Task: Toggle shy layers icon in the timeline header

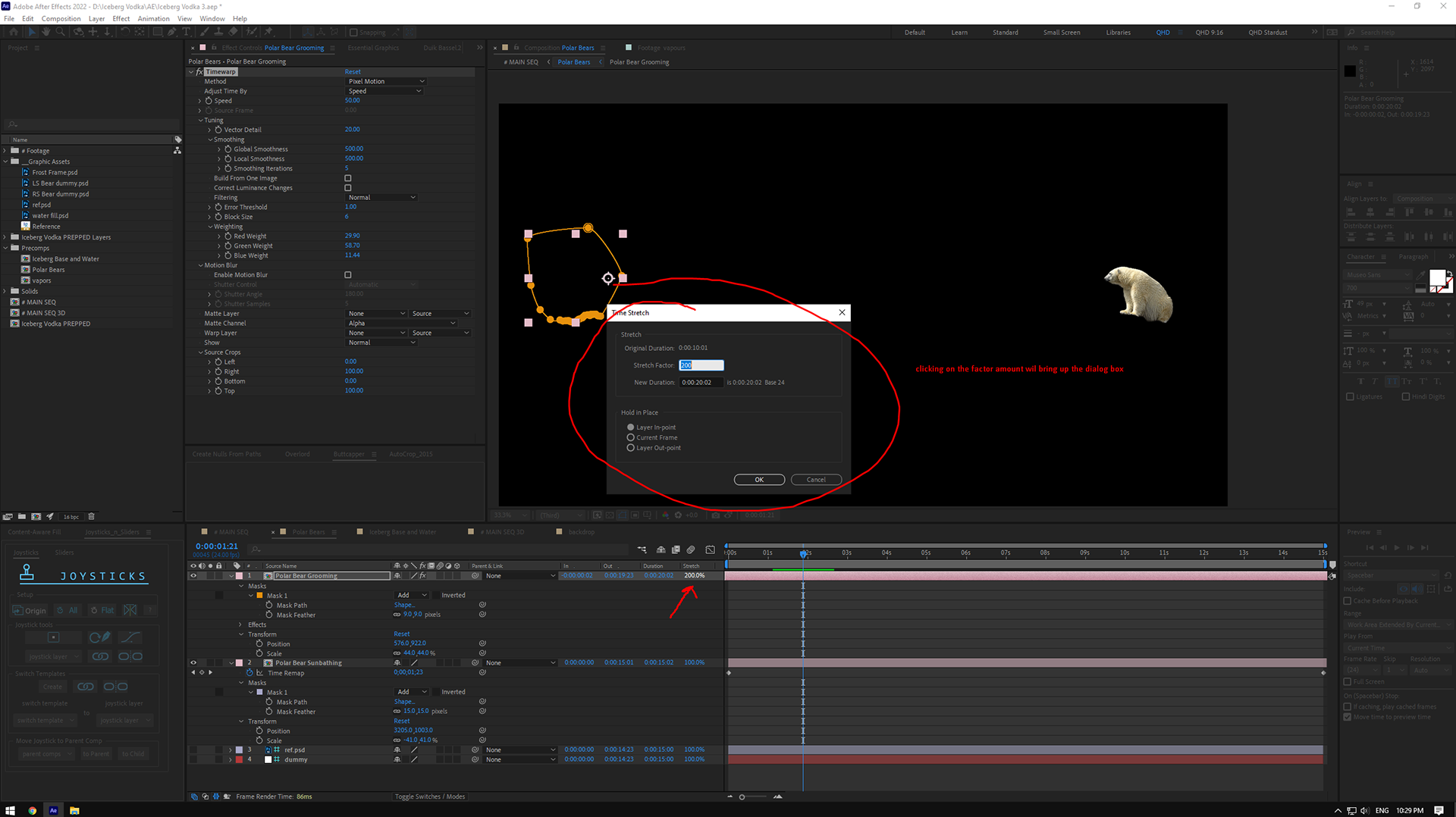Action: [x=661, y=549]
